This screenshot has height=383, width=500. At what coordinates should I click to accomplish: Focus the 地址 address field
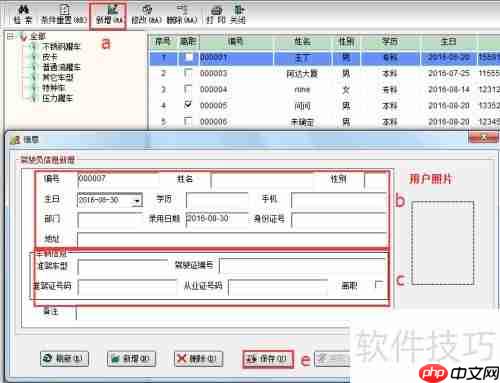point(232,239)
